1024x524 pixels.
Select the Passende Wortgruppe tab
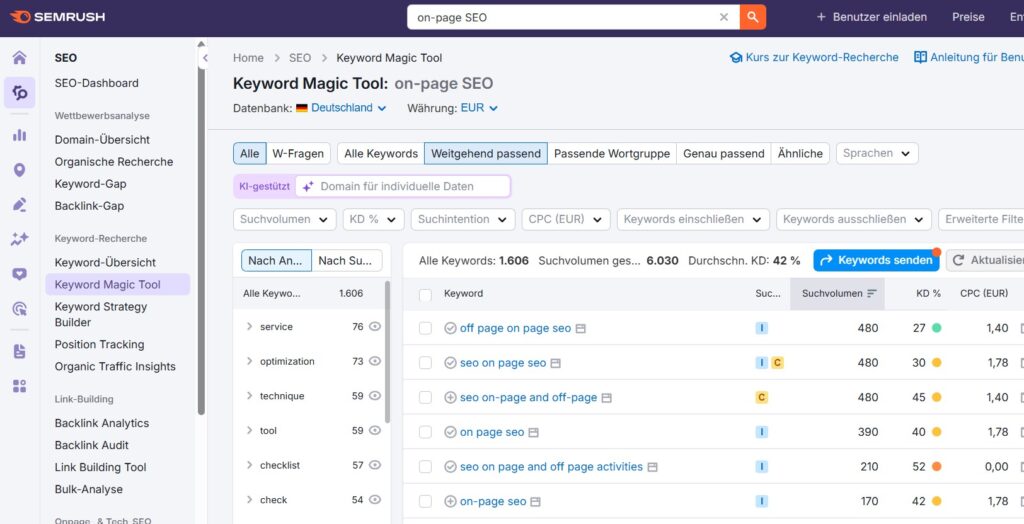[x=612, y=154]
